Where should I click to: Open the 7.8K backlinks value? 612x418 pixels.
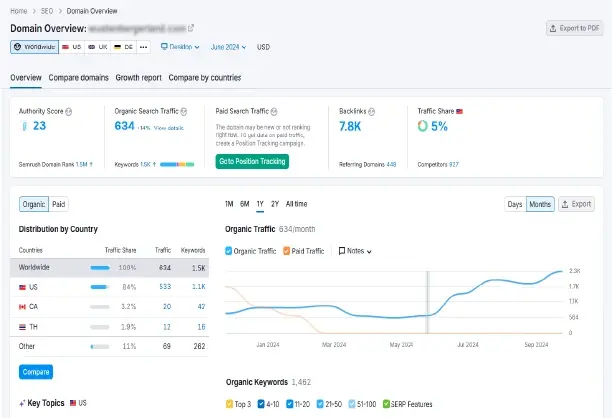[350, 126]
